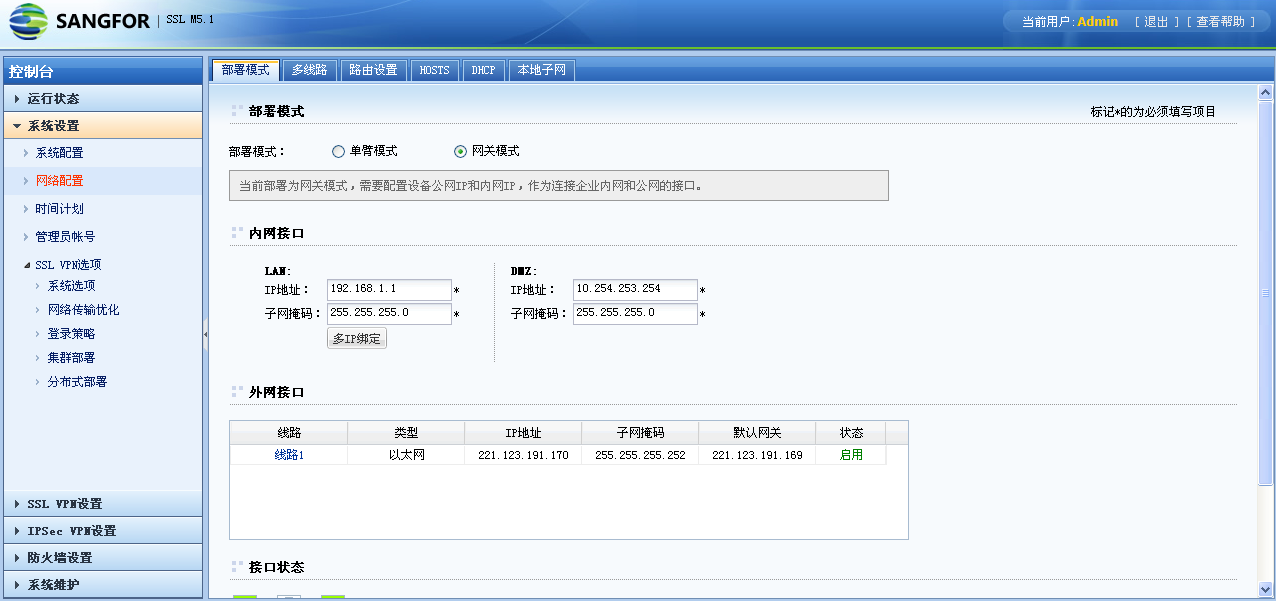Open help via [查看帮助]
The width and height of the screenshot is (1276, 601).
click(1219, 20)
